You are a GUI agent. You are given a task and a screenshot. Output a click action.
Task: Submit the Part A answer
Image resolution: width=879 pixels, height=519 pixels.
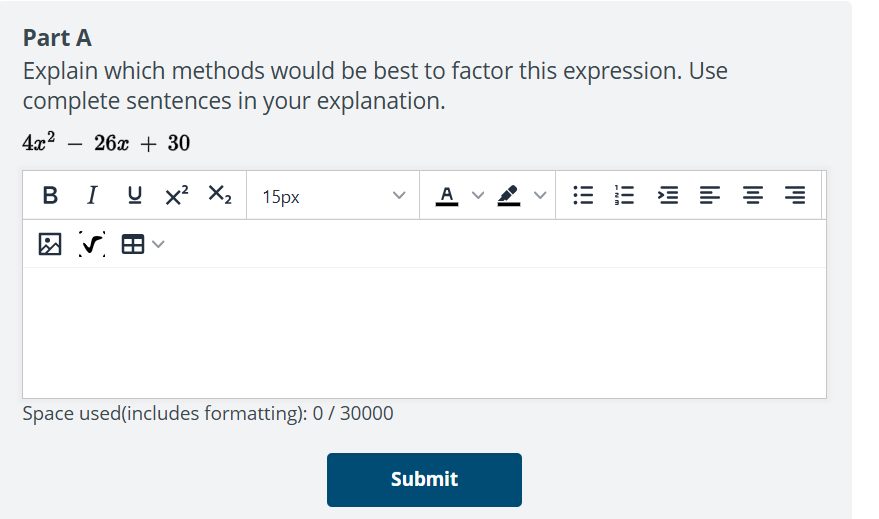click(424, 479)
